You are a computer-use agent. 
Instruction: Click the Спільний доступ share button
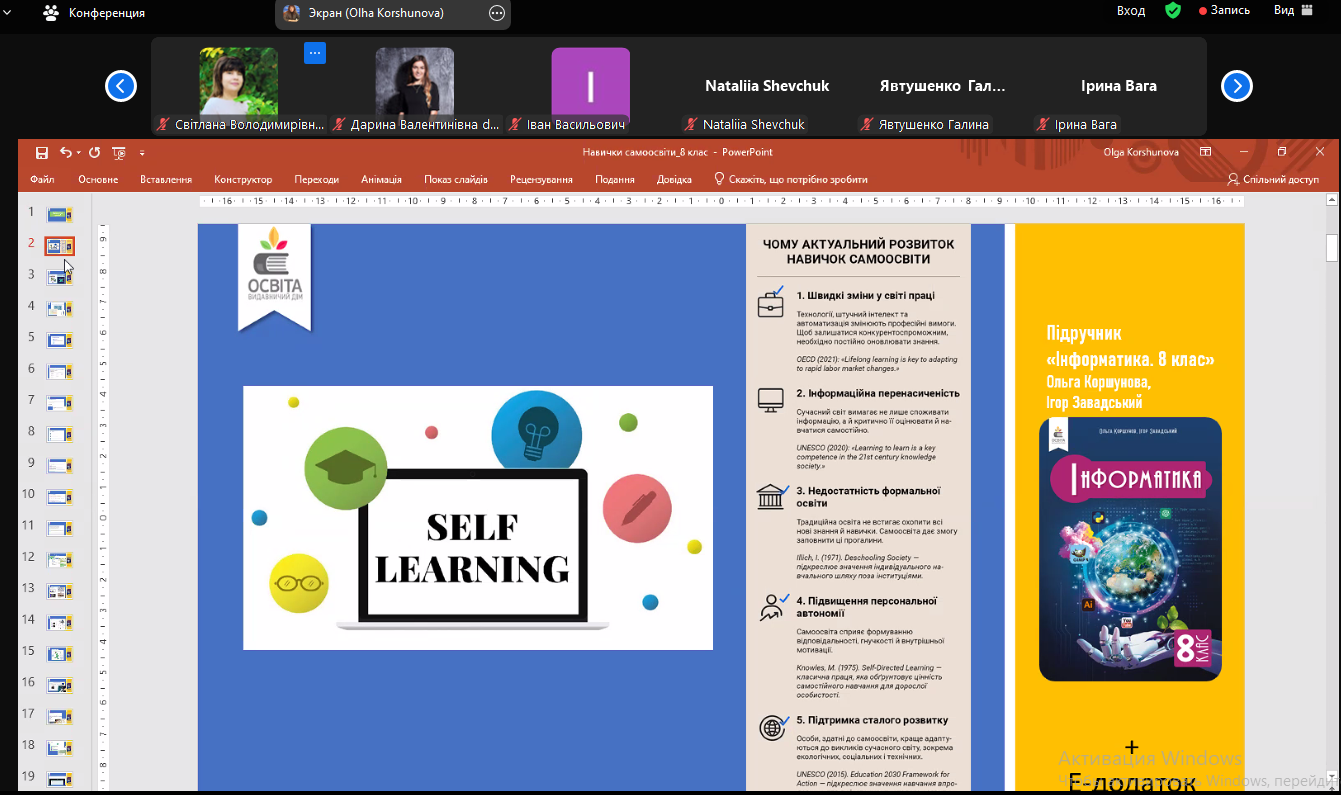(1273, 180)
